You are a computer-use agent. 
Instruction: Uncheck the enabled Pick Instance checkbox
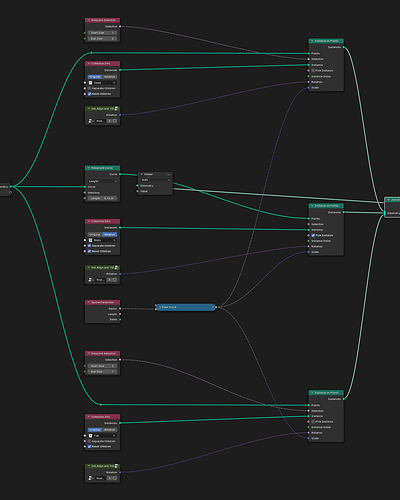pyautogui.click(x=313, y=235)
